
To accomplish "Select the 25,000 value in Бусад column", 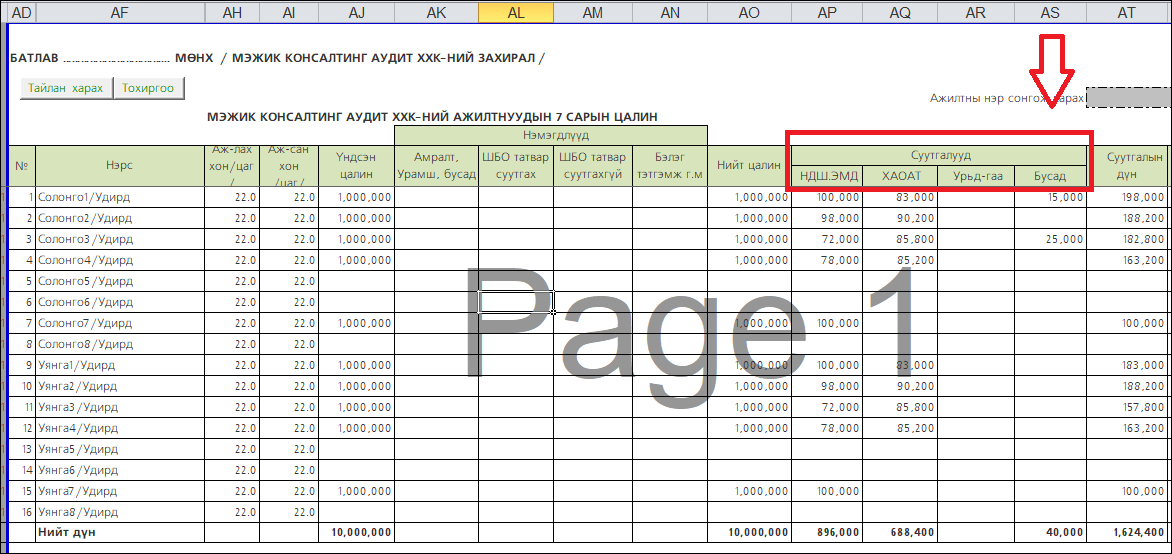I will pos(1050,239).
